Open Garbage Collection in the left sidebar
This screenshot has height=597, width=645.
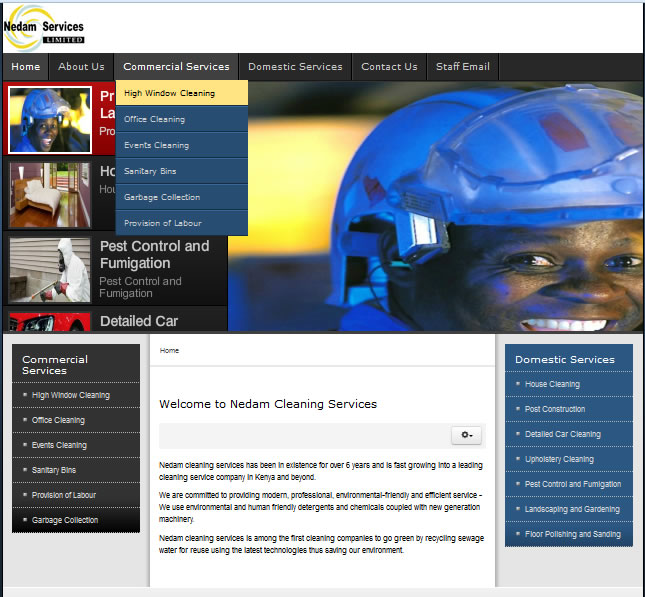tap(65, 520)
